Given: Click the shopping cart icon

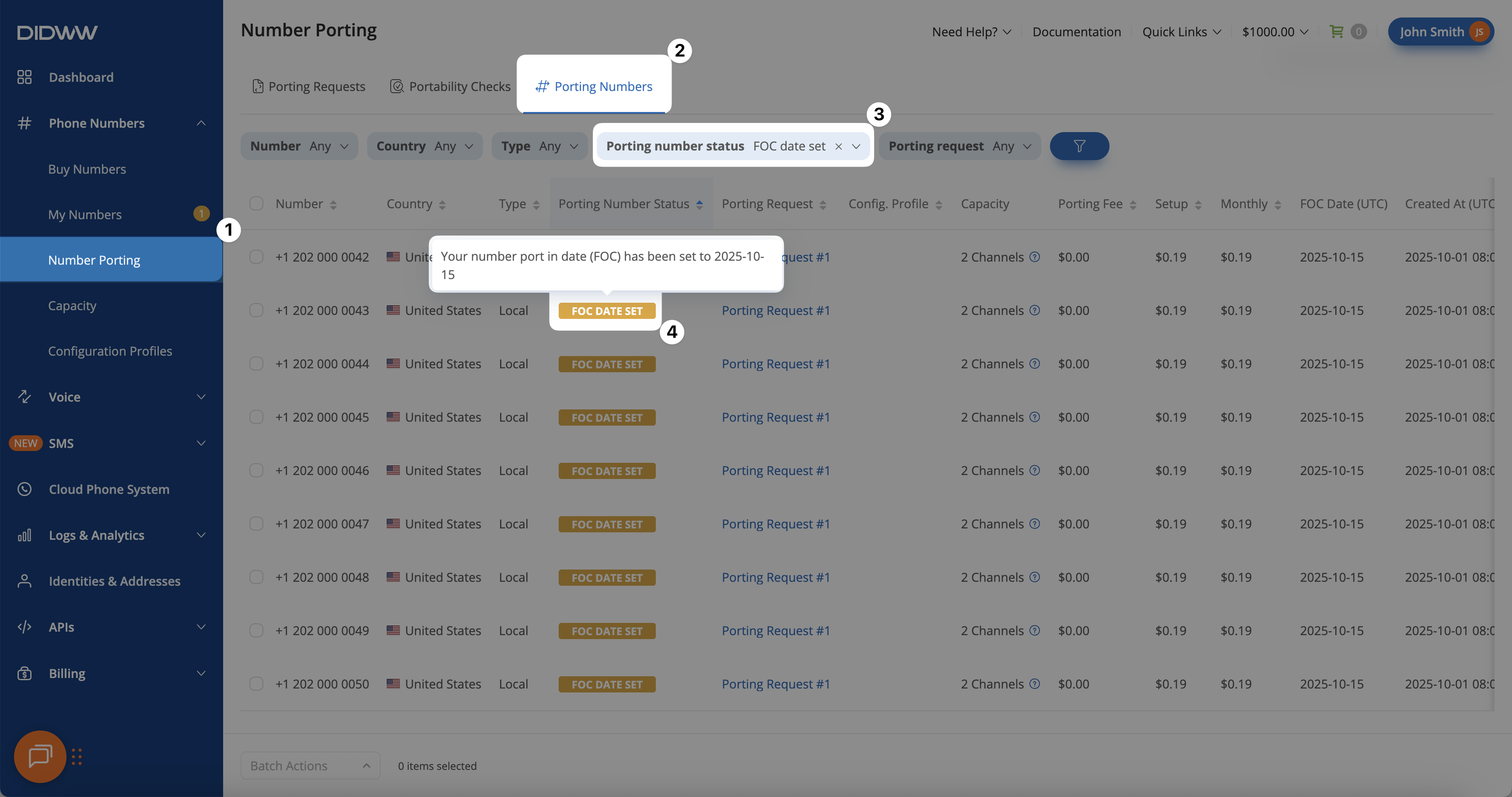Looking at the screenshot, I should (1336, 31).
